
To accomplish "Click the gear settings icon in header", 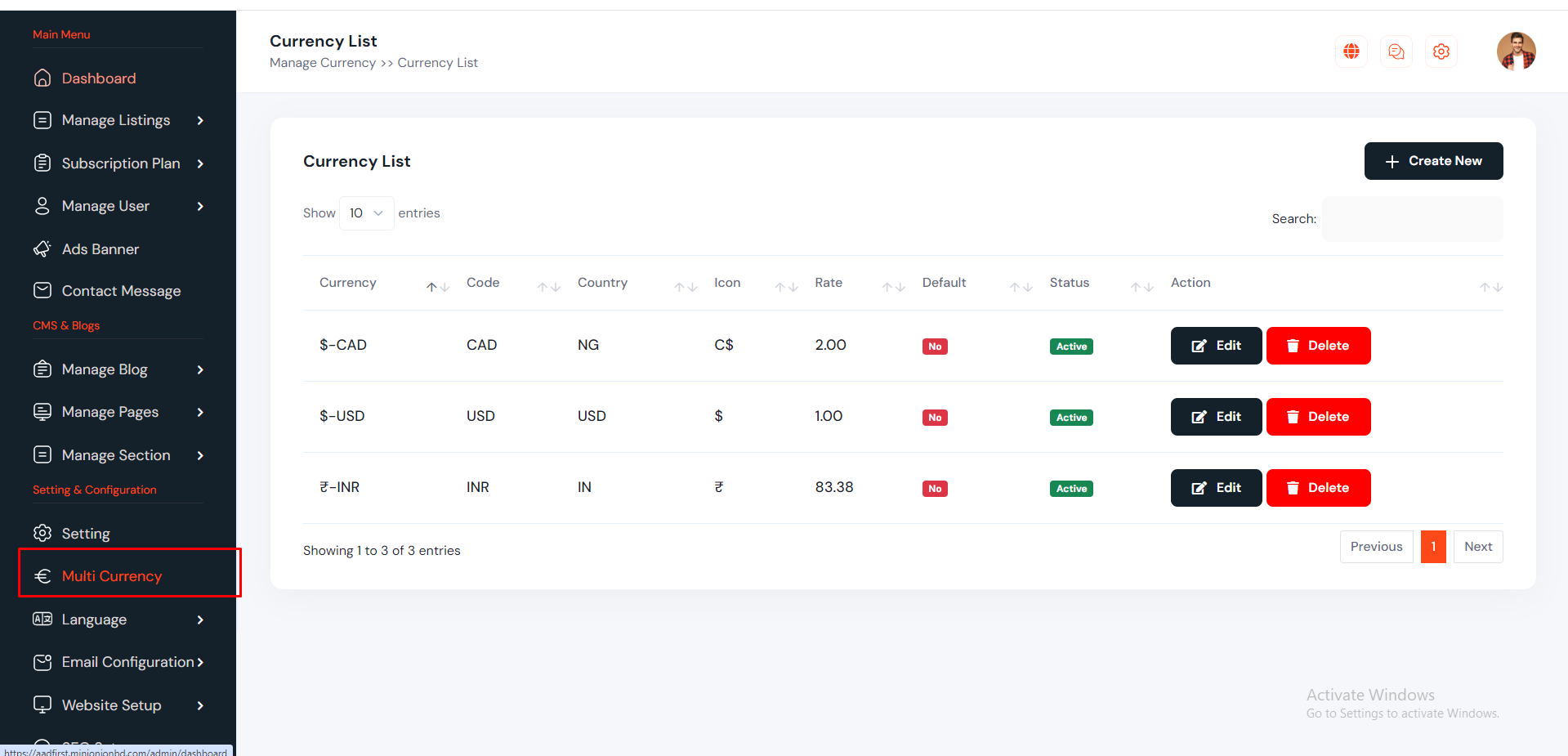I will [x=1441, y=51].
